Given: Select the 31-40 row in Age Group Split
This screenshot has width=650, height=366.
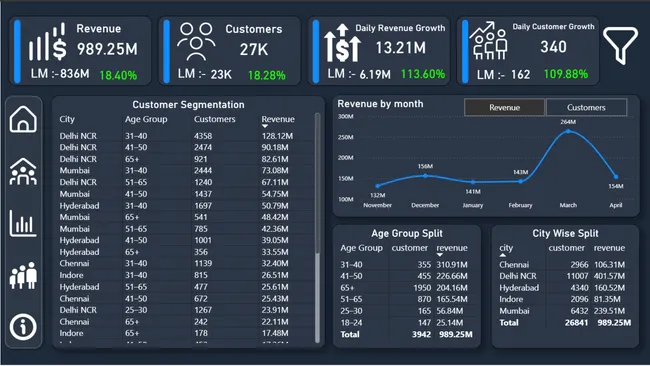Looking at the screenshot, I should pos(406,264).
